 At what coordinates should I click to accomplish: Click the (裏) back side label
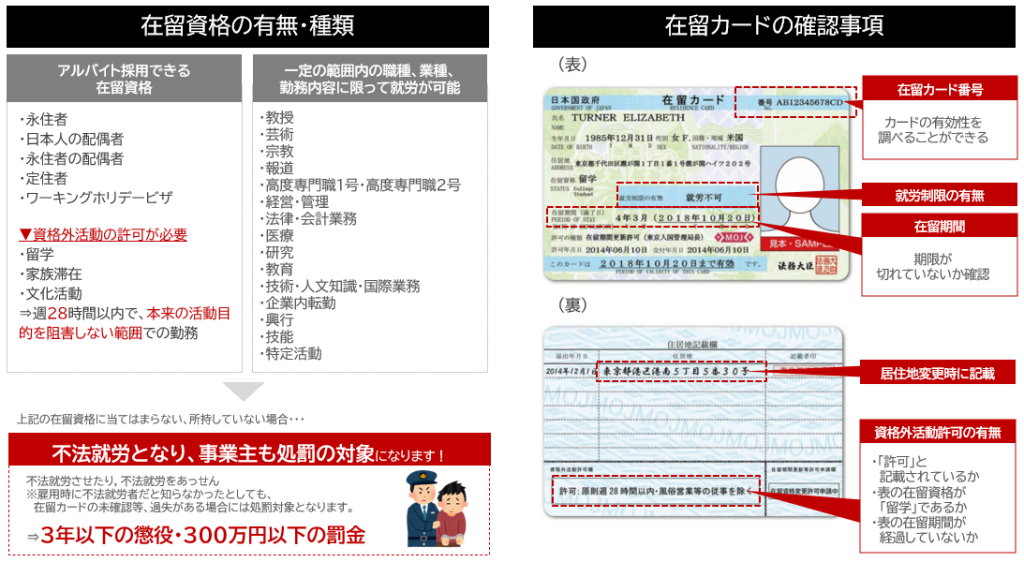(x=572, y=305)
